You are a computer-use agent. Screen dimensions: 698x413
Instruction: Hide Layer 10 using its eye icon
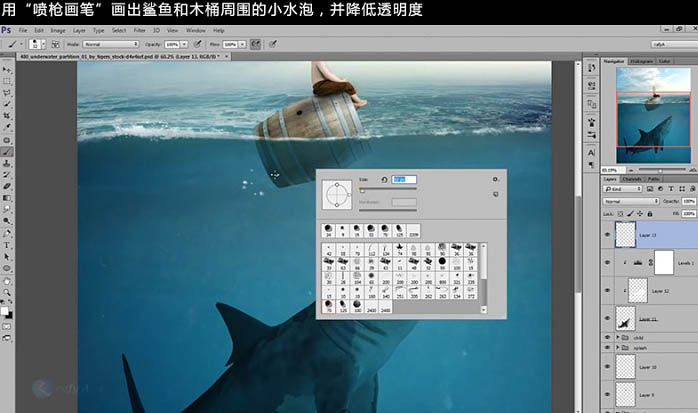[607, 367]
